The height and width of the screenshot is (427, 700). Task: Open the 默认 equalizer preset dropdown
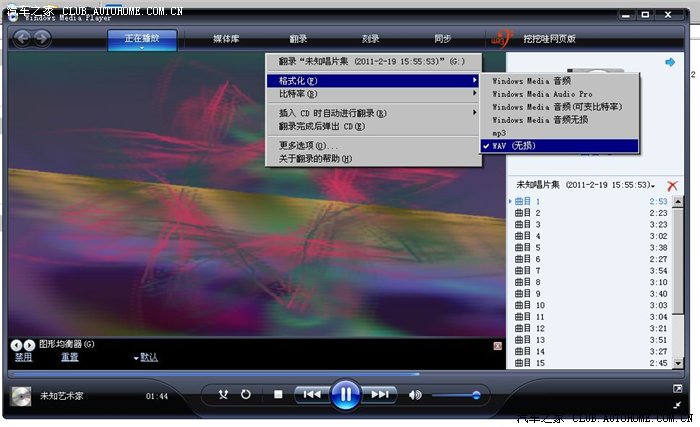144,357
